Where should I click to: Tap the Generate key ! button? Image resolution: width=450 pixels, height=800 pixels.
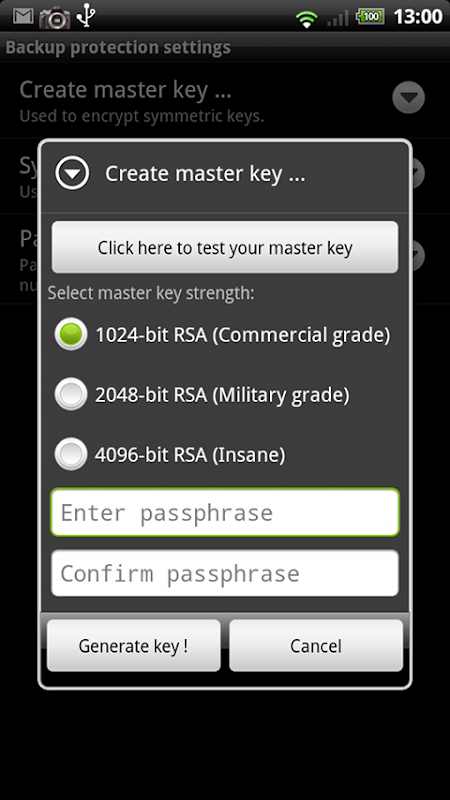(x=134, y=646)
